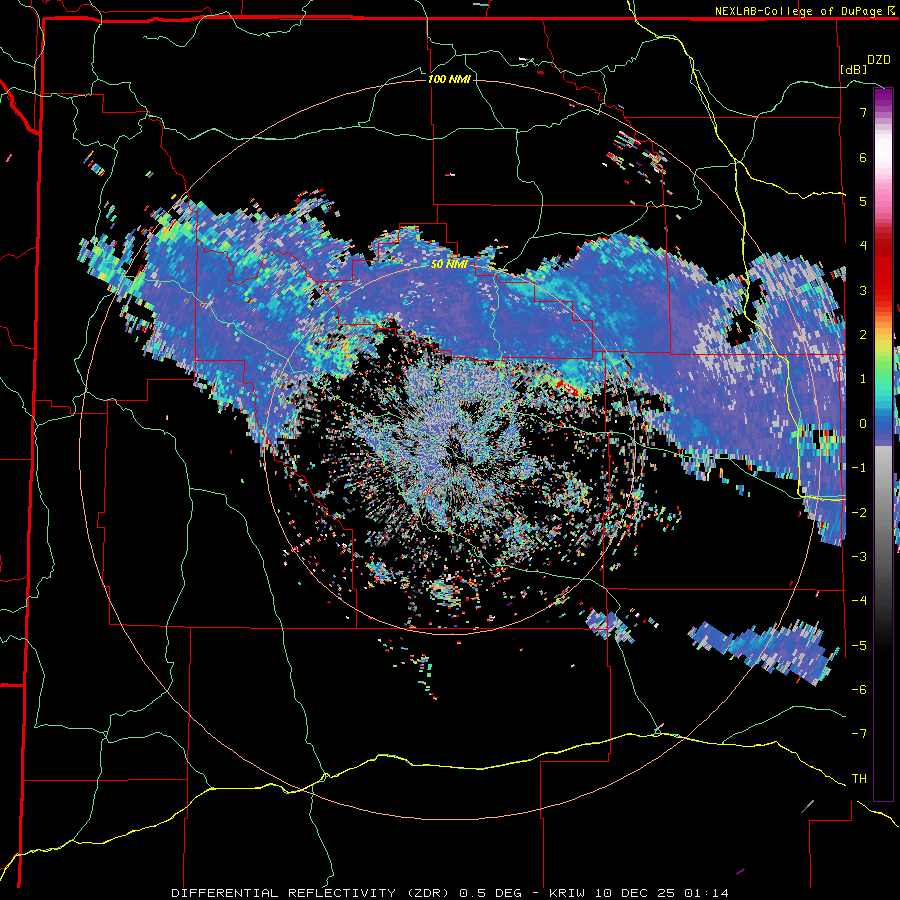Viewport: 900px width, 900px height.
Task: Click the ZDR color scale bar
Action: coord(883,444)
